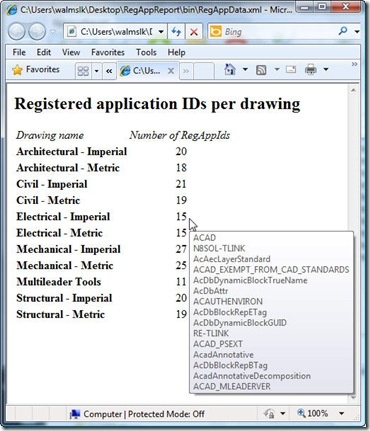Screen dimensions: 370x431
Task: Click the Favorites star button
Action: click(x=36, y=70)
